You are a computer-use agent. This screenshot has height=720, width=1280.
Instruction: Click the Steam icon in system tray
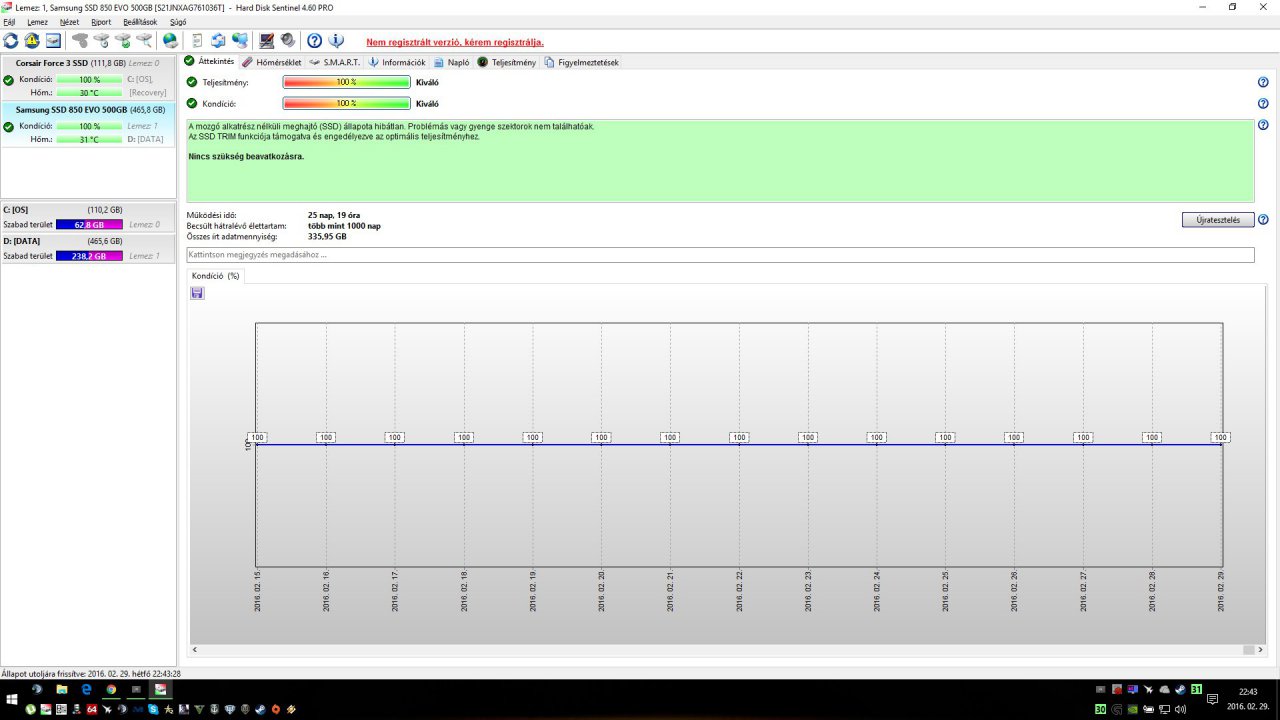click(x=1180, y=690)
